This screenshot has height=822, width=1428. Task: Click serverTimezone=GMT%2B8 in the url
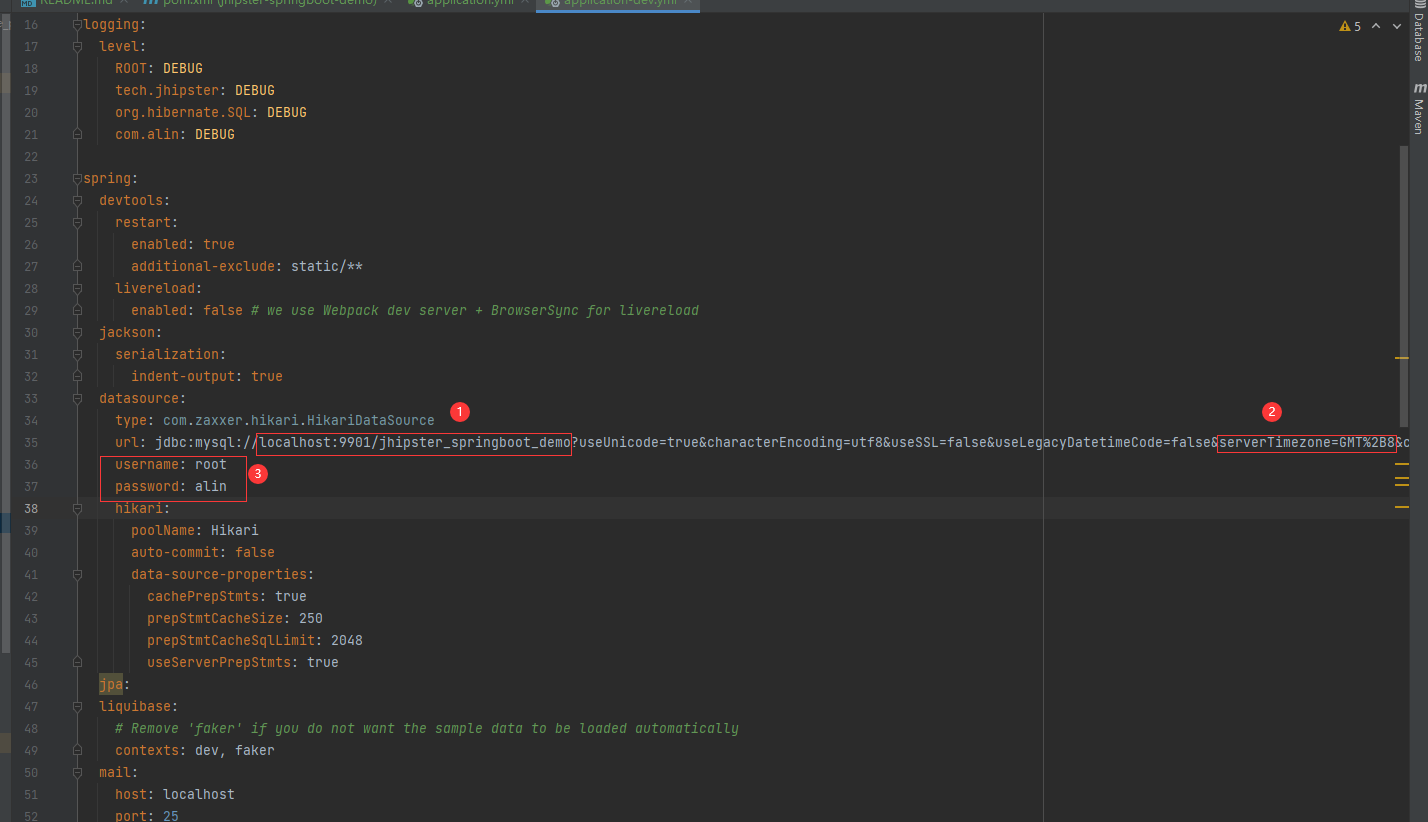point(1306,442)
